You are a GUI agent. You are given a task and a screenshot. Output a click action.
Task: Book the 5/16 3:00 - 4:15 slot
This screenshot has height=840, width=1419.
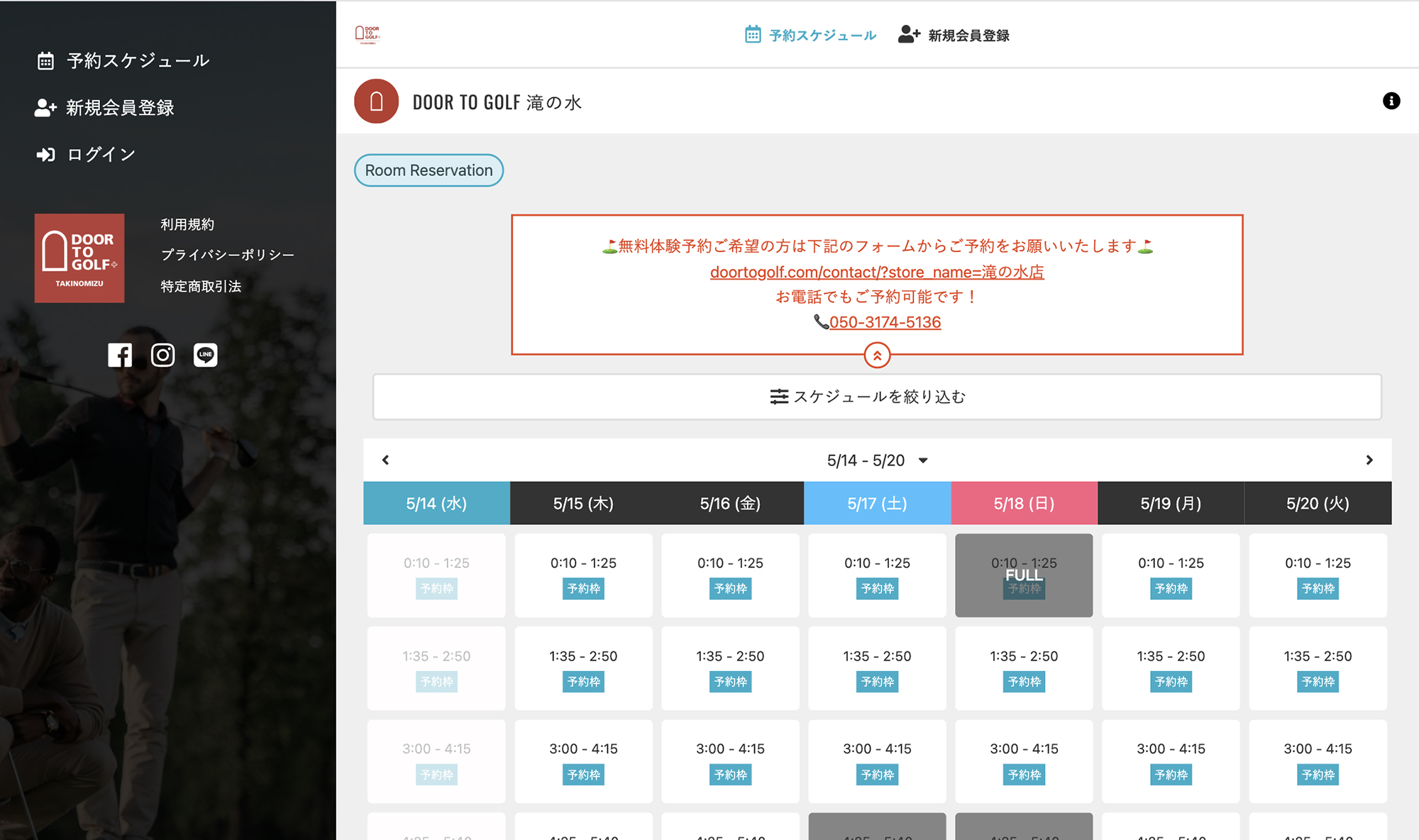[730, 761]
